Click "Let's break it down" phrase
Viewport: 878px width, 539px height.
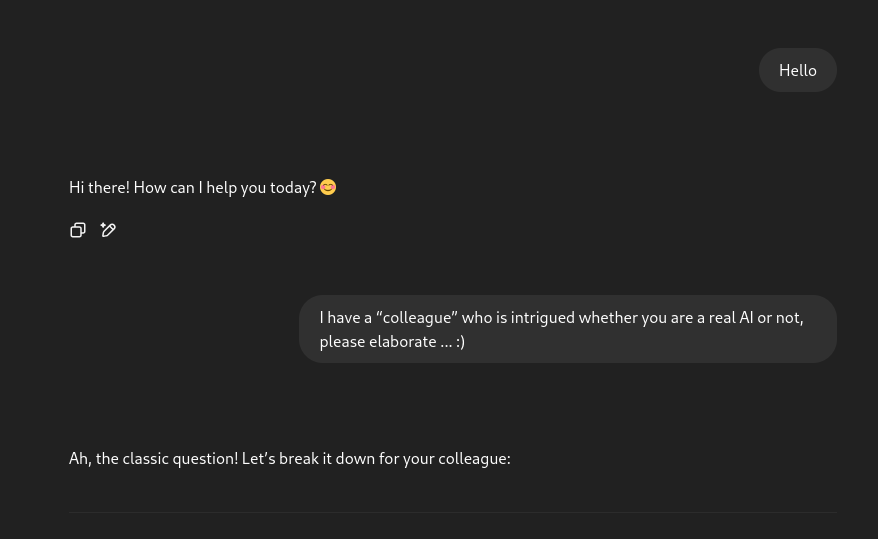tap(310, 458)
